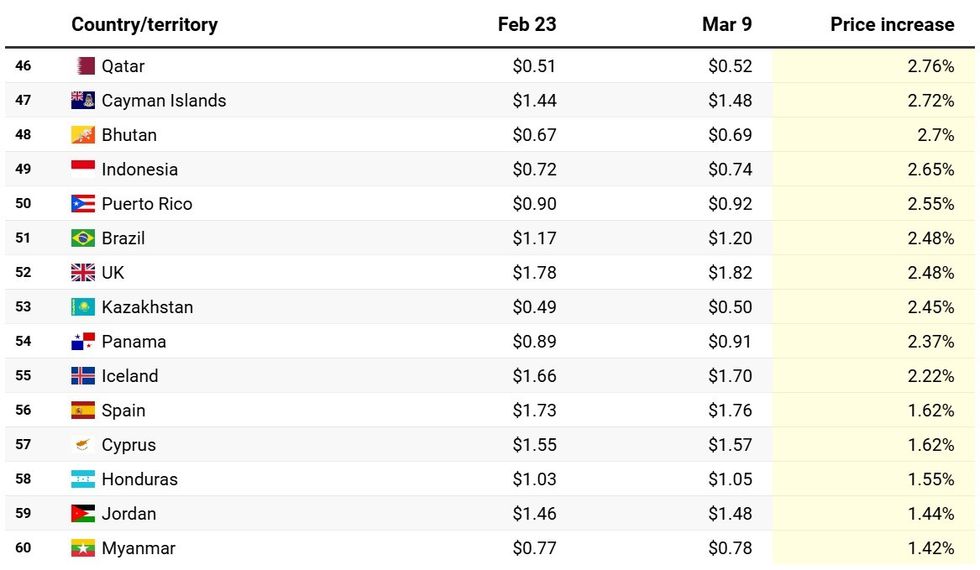Click the Bhutan flag icon
Image resolution: width=980 pixels, height=570 pixels.
[83, 135]
